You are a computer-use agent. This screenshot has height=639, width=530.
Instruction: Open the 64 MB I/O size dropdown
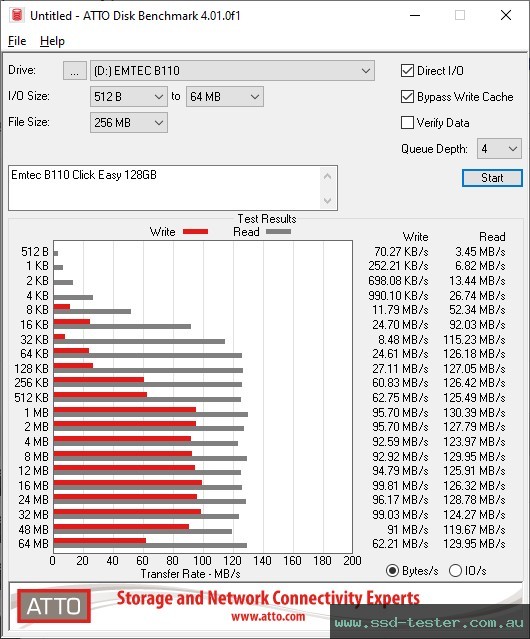(x=224, y=97)
